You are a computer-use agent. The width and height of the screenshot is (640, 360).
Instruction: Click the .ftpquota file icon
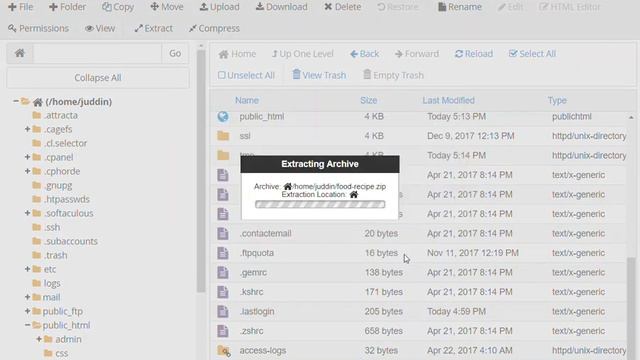point(223,253)
